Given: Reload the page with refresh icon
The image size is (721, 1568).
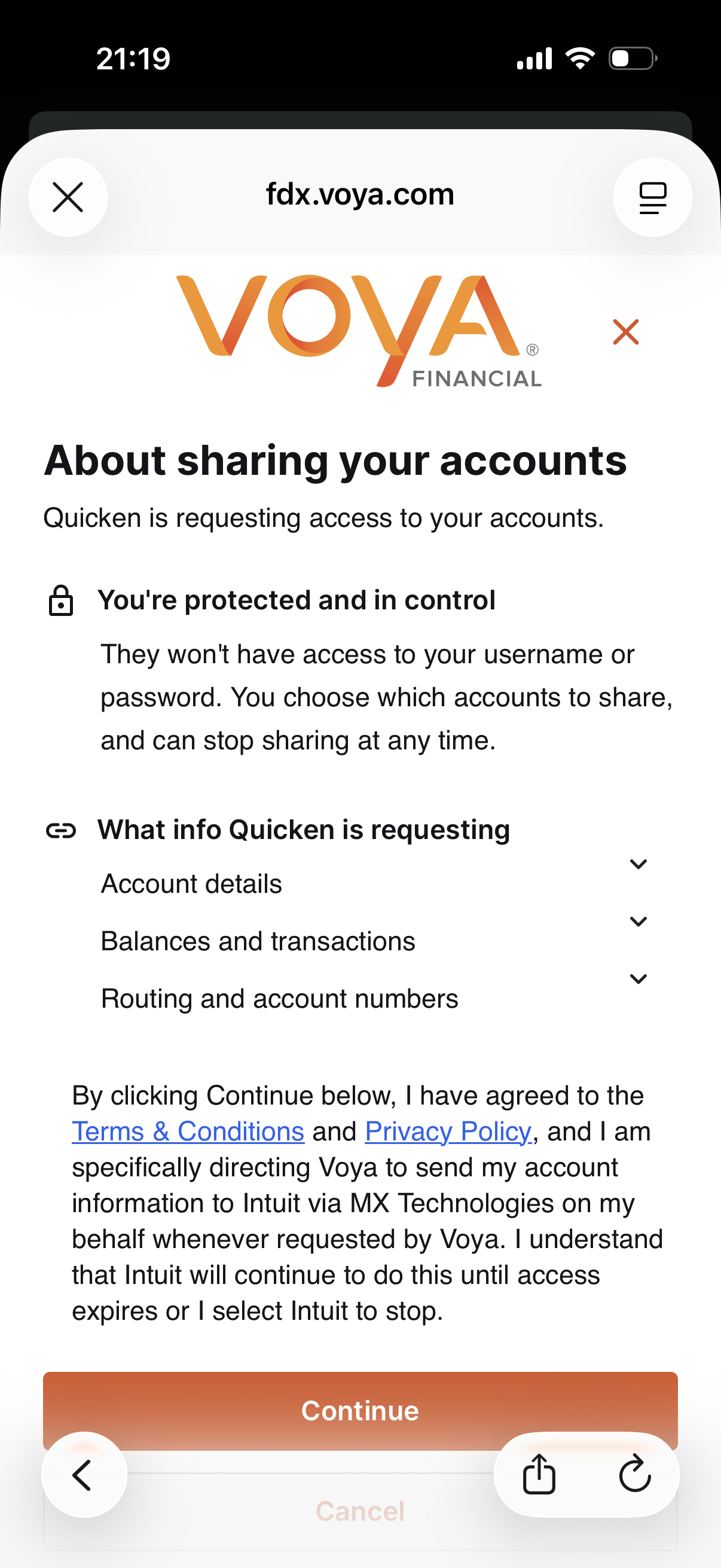Looking at the screenshot, I should click(634, 1475).
